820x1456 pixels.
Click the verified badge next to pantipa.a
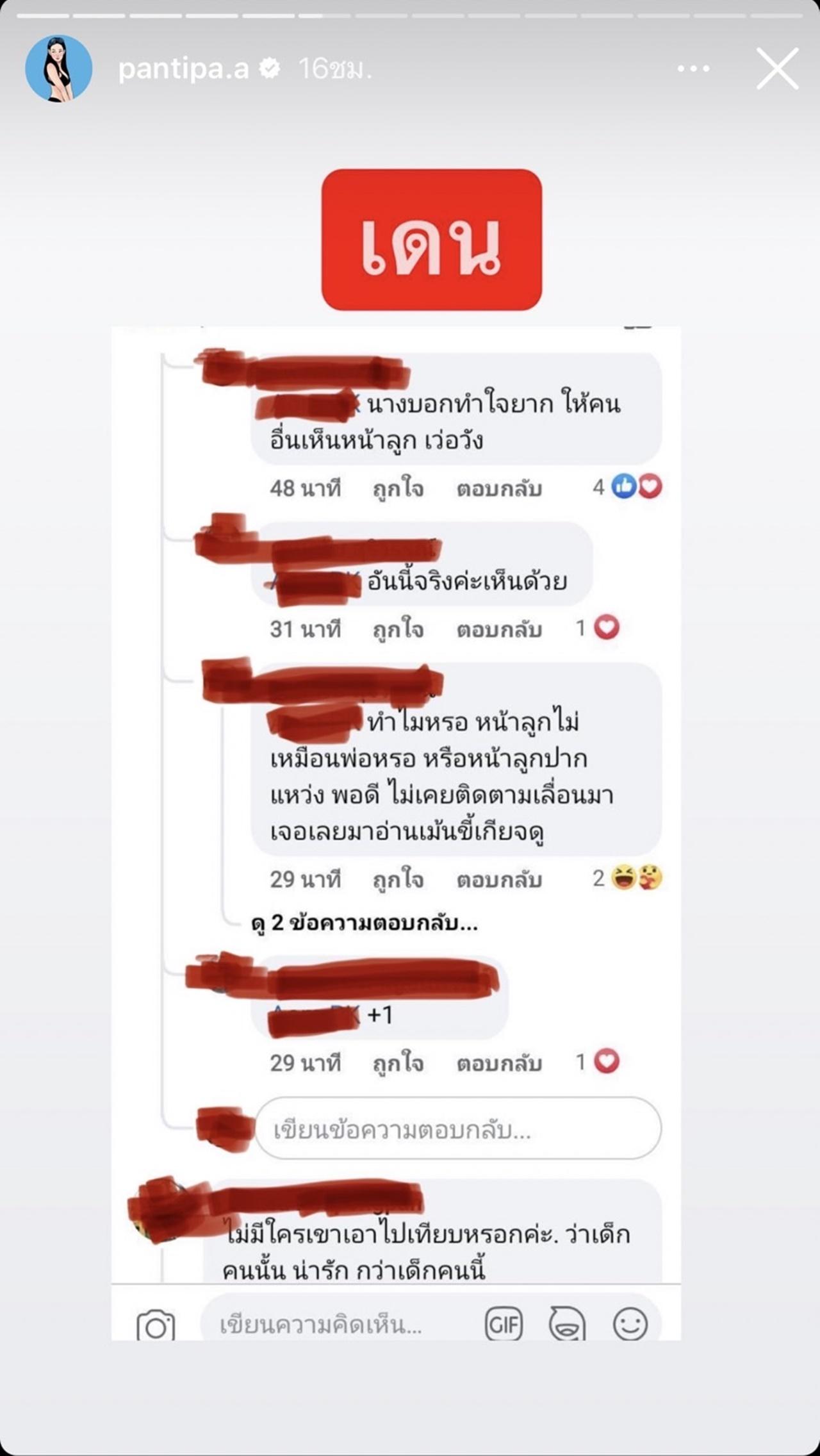(x=270, y=68)
